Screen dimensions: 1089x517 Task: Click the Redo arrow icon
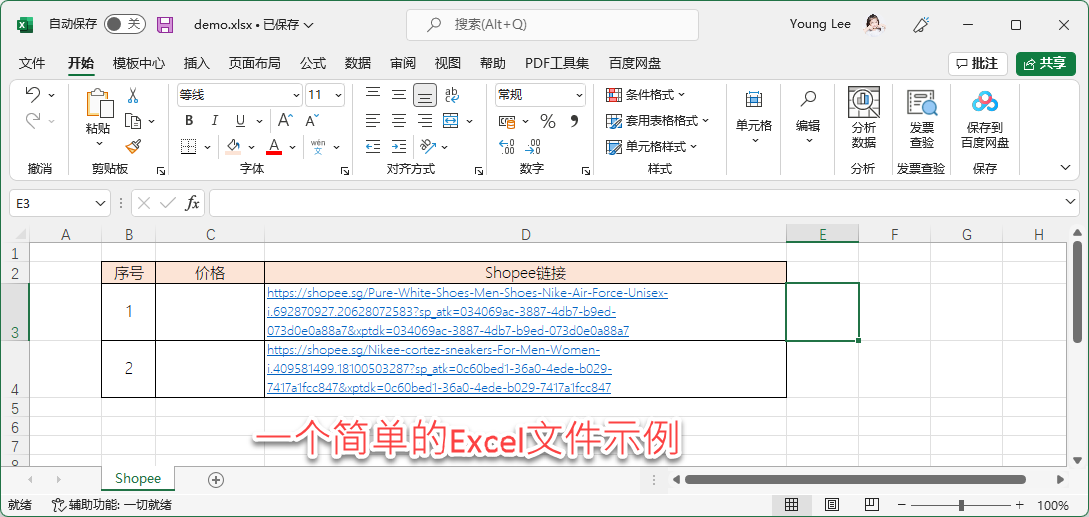pos(33,120)
